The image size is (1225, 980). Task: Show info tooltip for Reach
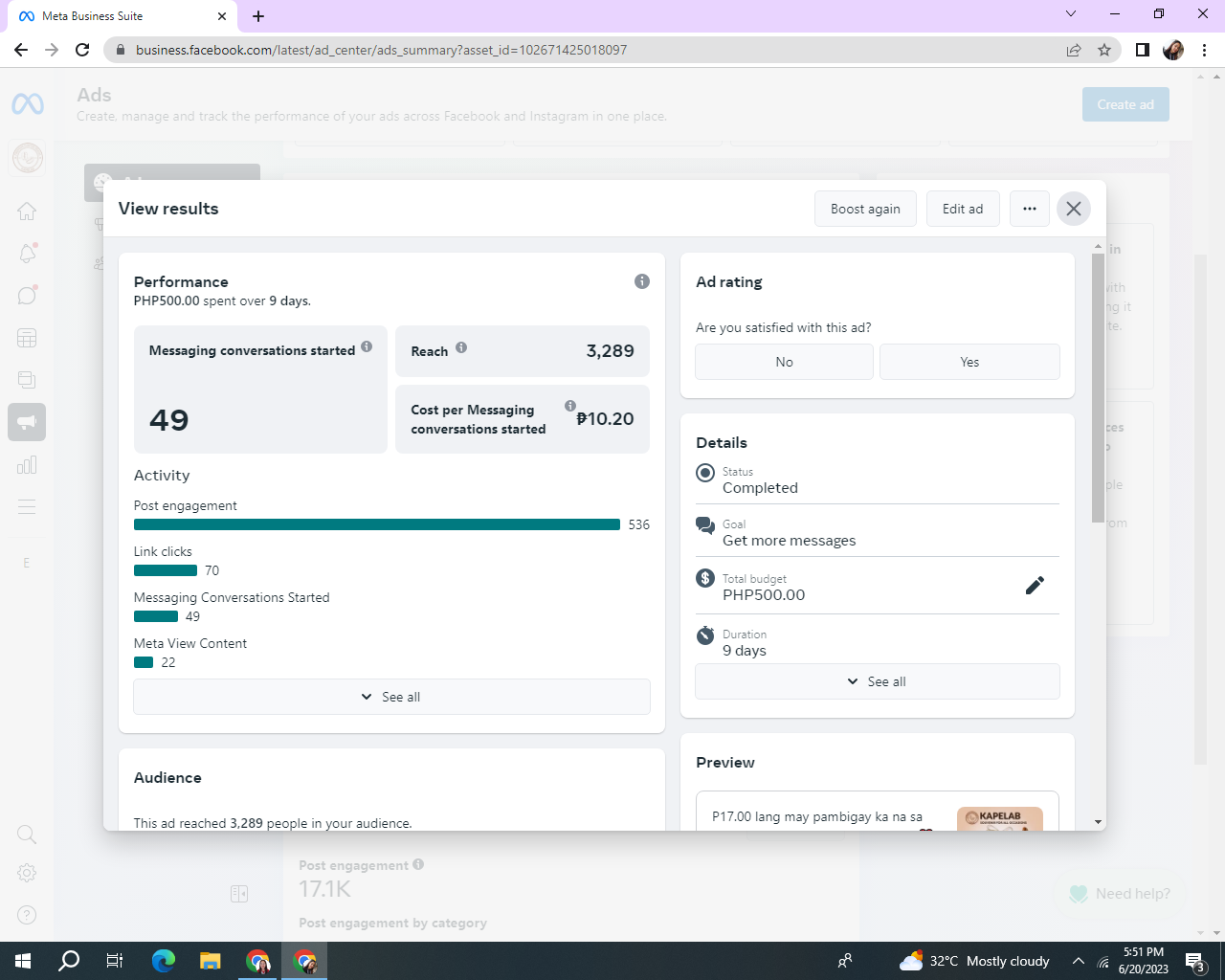click(461, 347)
